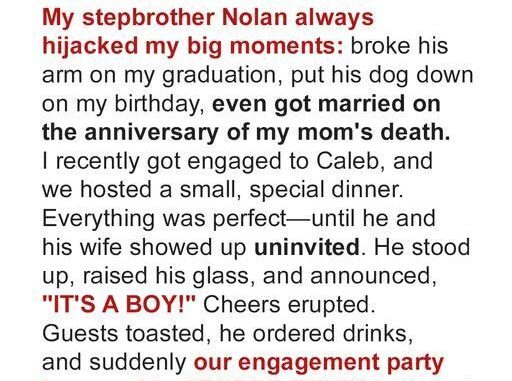Click the red text 'hijacked my big moments:'
The image size is (512, 381).
pos(193,45)
